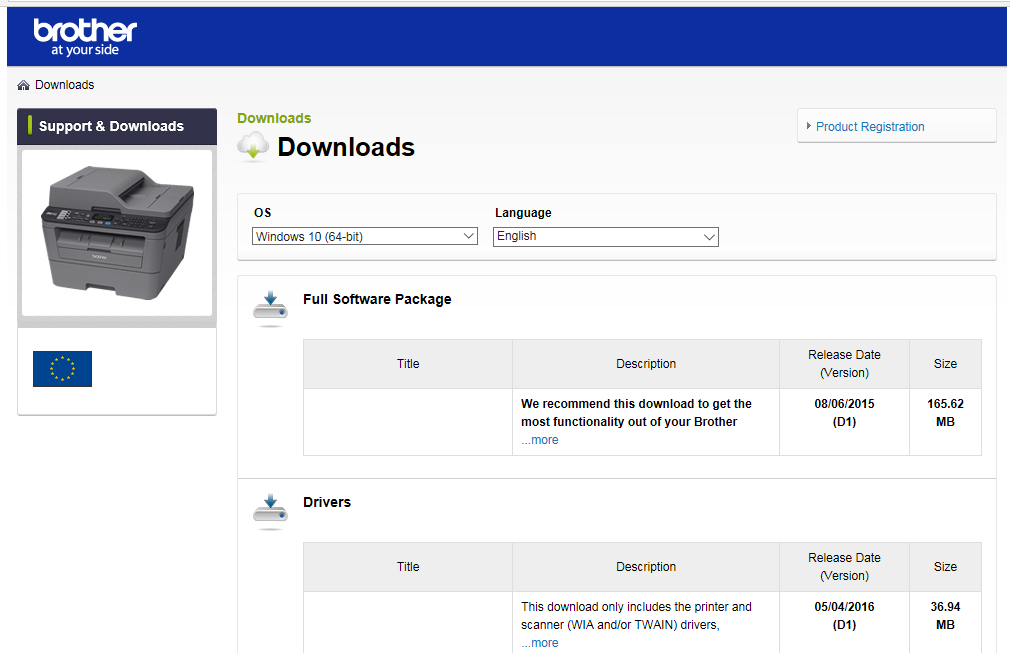Click the green Downloads label above the heading

coord(274,118)
